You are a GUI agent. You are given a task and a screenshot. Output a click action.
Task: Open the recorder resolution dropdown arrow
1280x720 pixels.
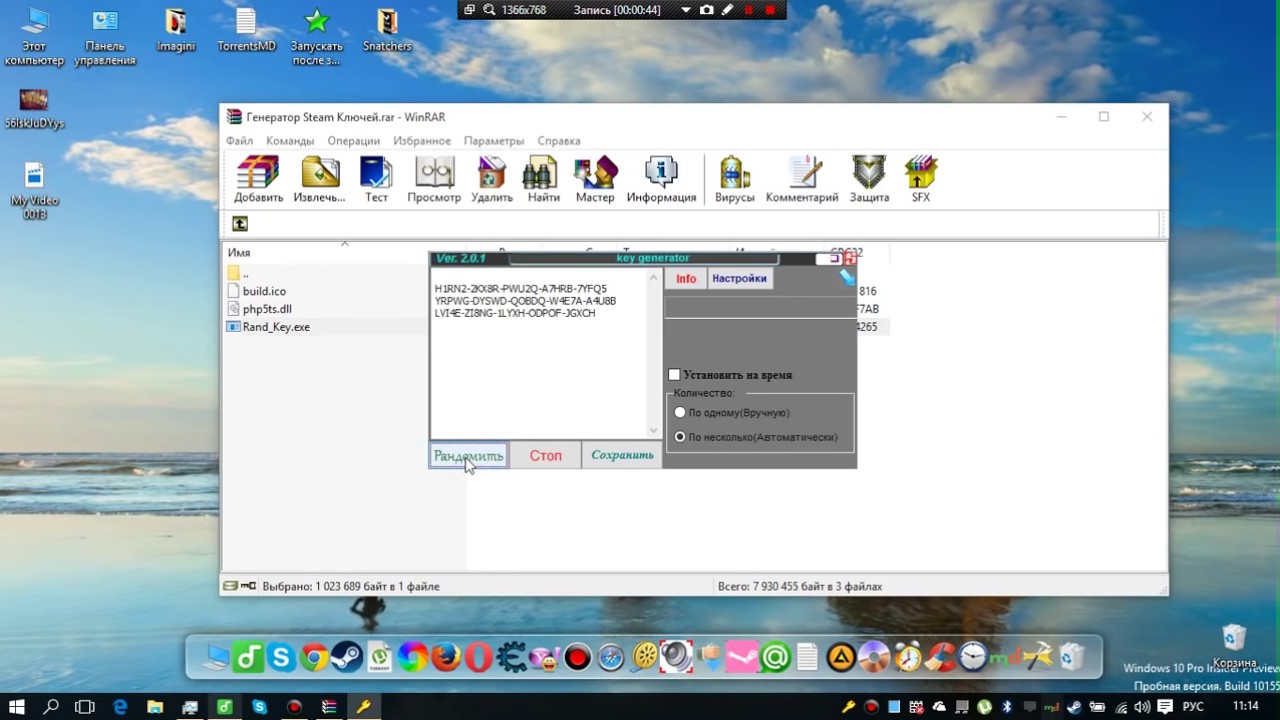tap(685, 9)
